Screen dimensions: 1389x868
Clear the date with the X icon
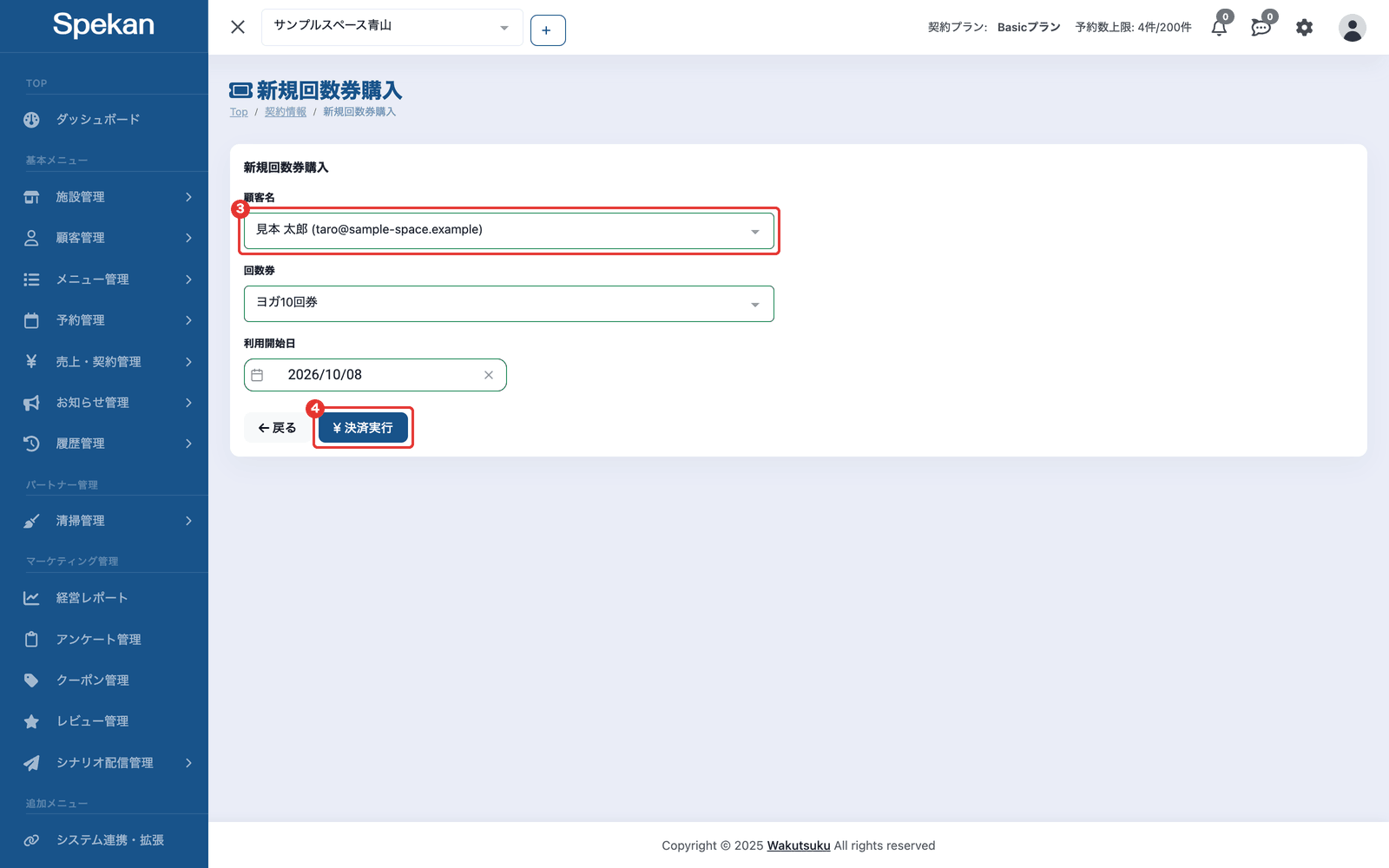coord(489,375)
